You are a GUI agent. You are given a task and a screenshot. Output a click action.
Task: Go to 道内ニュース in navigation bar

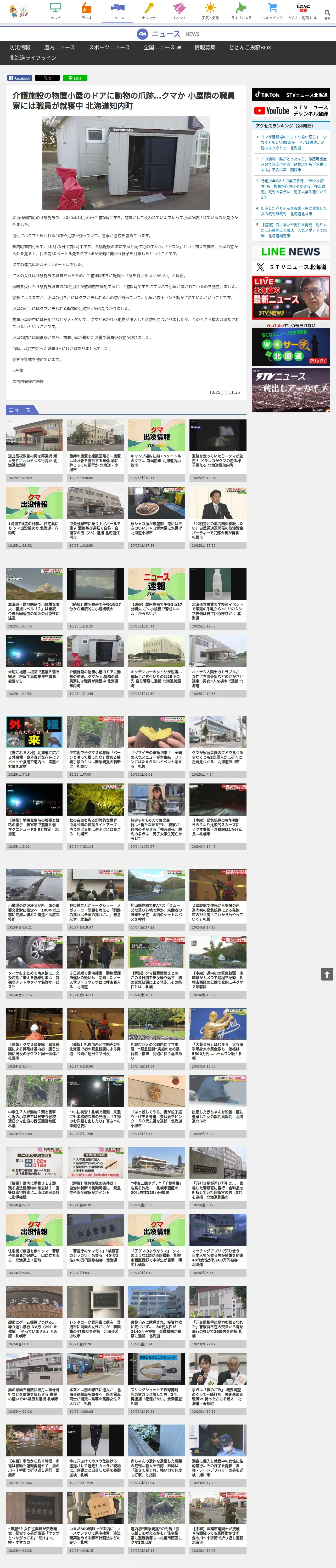tap(60, 48)
